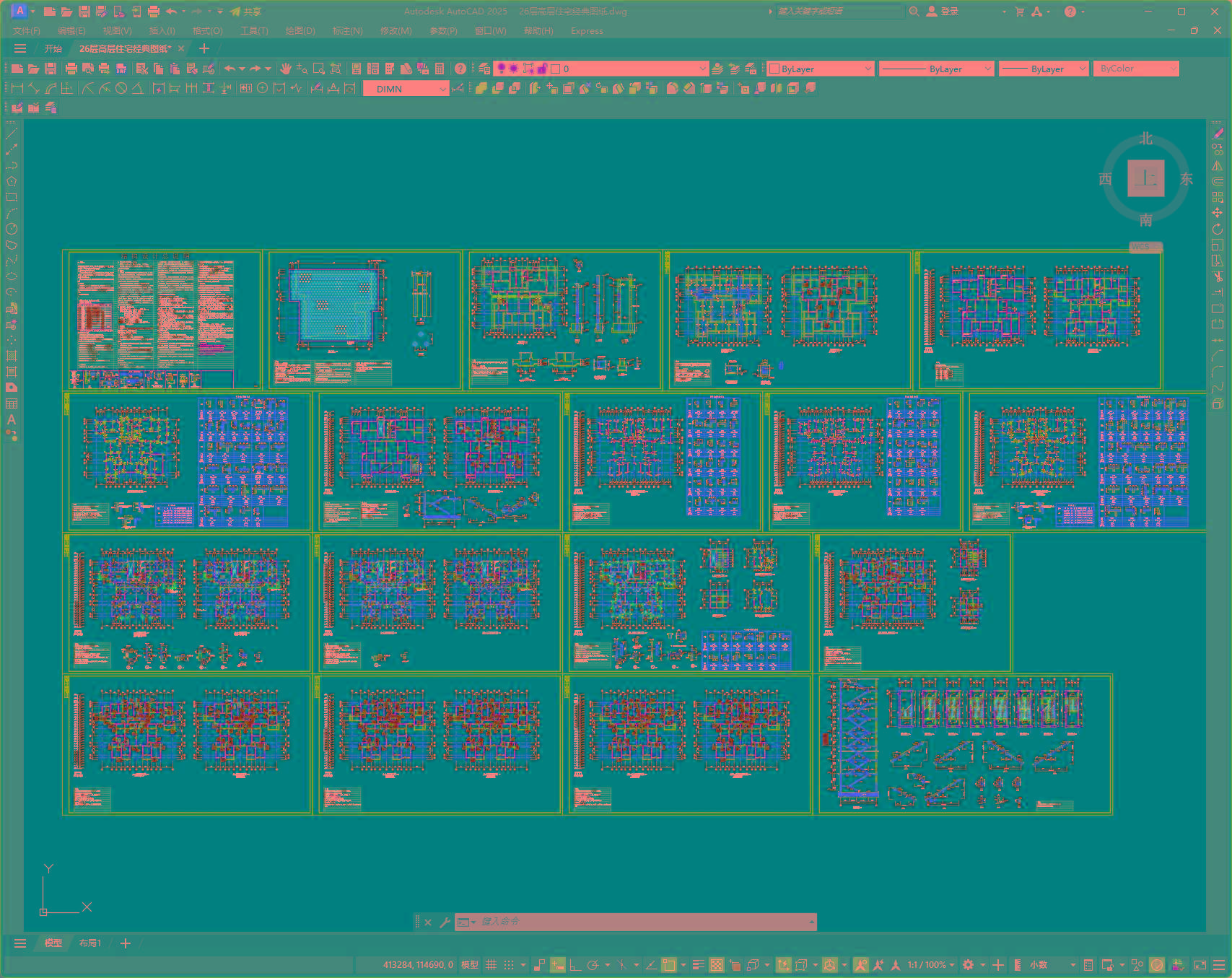The width and height of the screenshot is (1232, 978).
Task: Click the 登录 sign-in button
Action: [x=943, y=11]
